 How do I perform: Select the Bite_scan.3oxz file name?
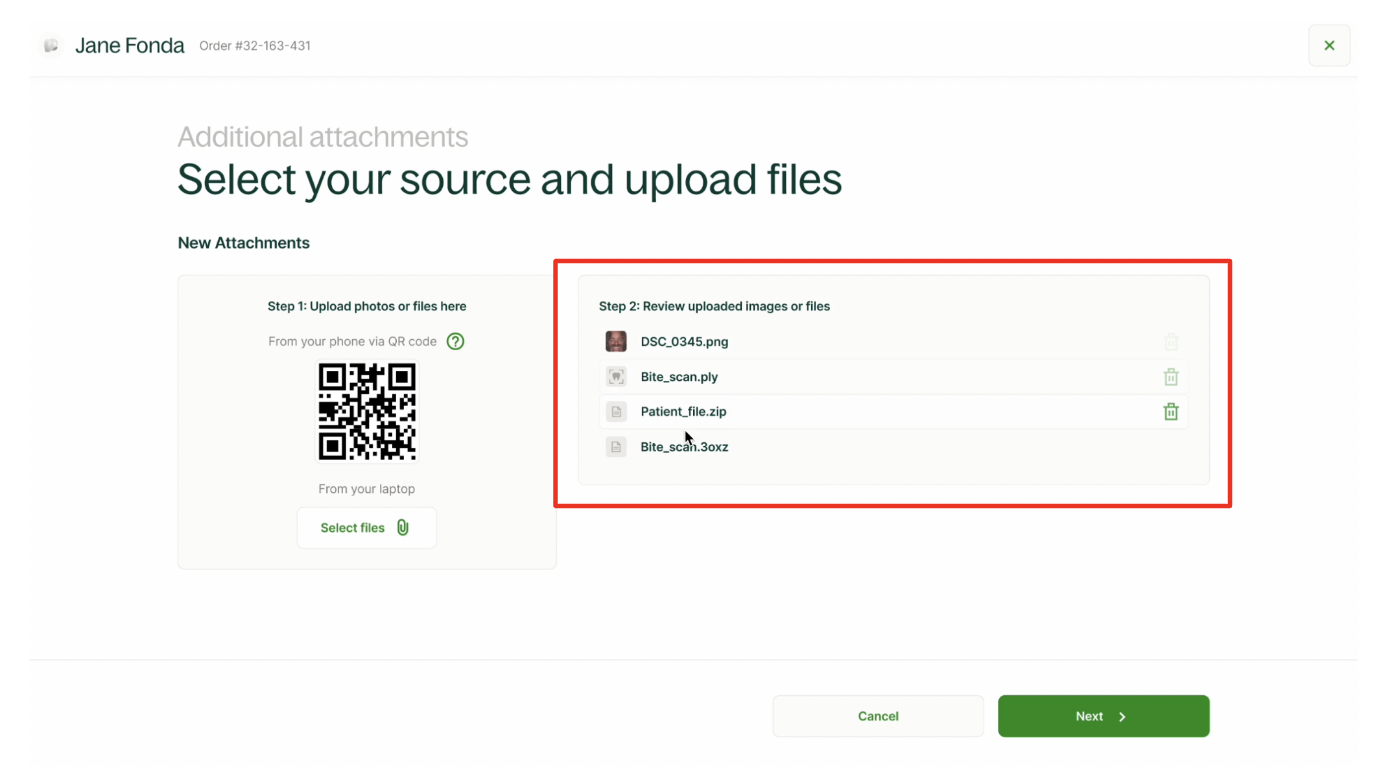click(684, 447)
